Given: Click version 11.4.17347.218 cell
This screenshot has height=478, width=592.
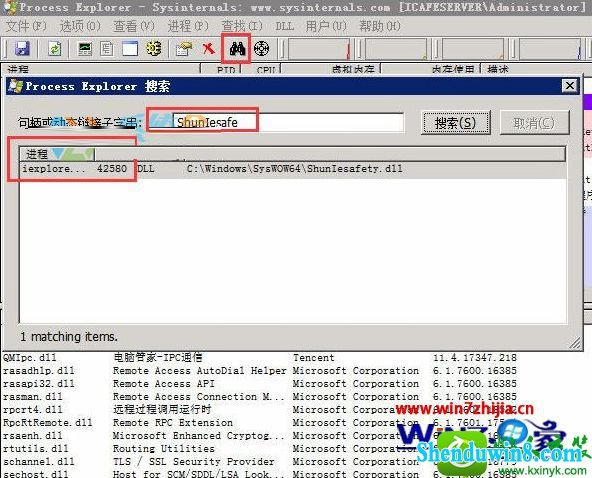Looking at the screenshot, I should [x=475, y=358].
